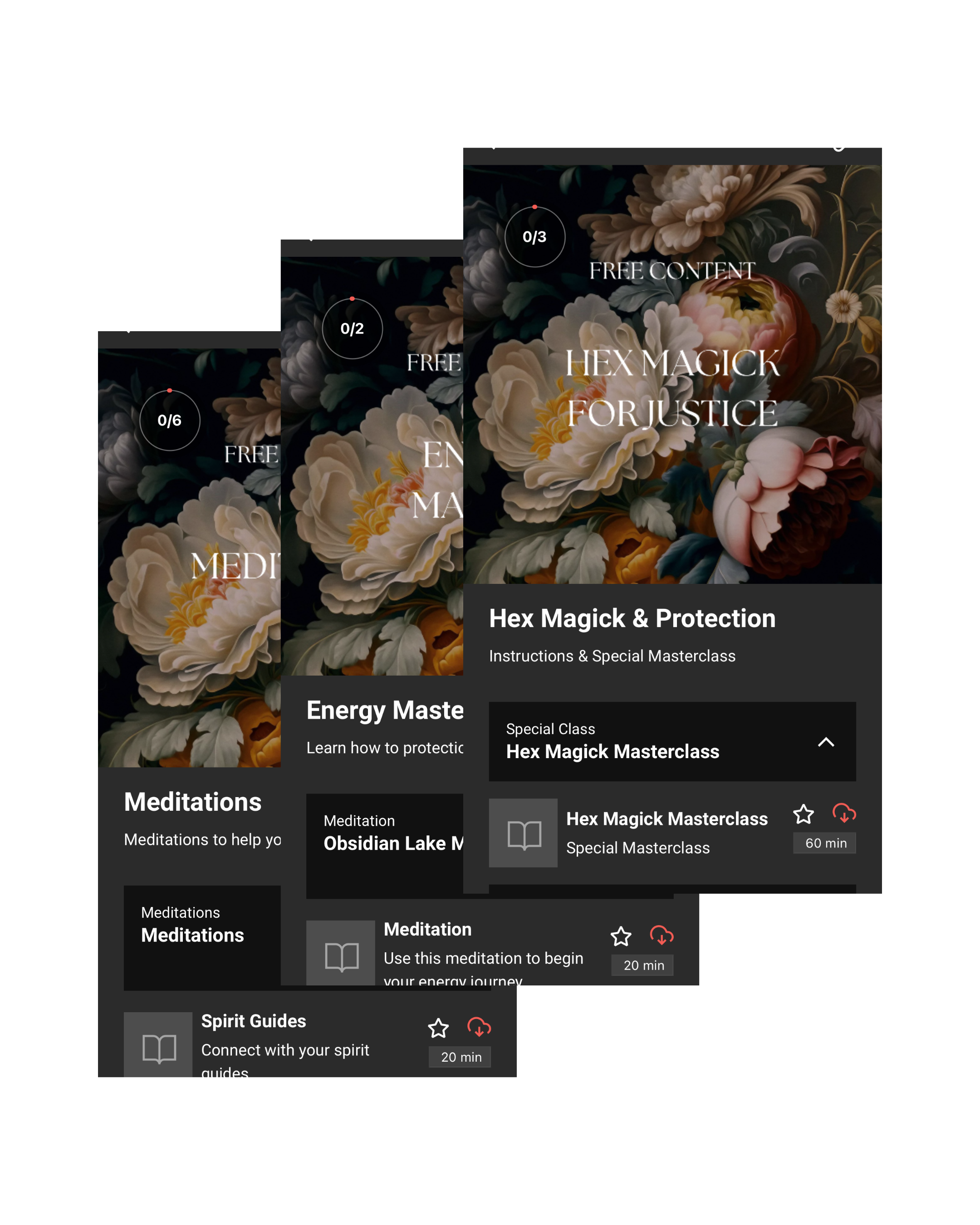Open Spirit Guides book icon
This screenshot has height=1225, width=980.
click(x=158, y=1048)
